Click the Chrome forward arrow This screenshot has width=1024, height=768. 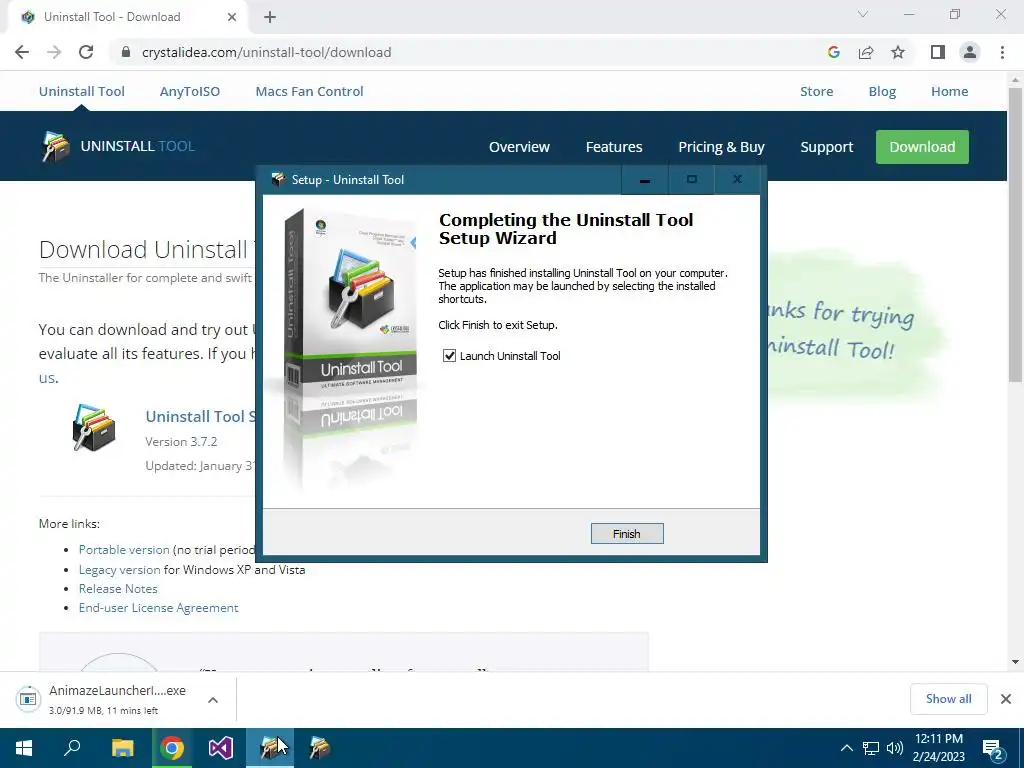pyautogui.click(x=54, y=52)
